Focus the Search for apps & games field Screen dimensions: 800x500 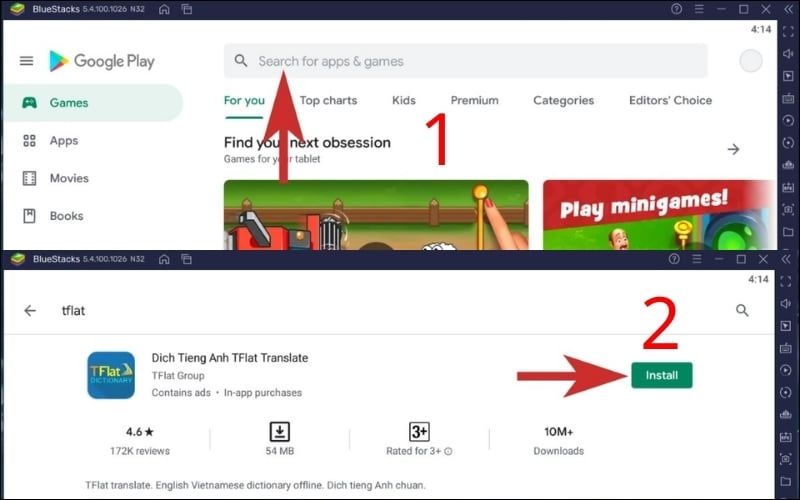tap(465, 61)
